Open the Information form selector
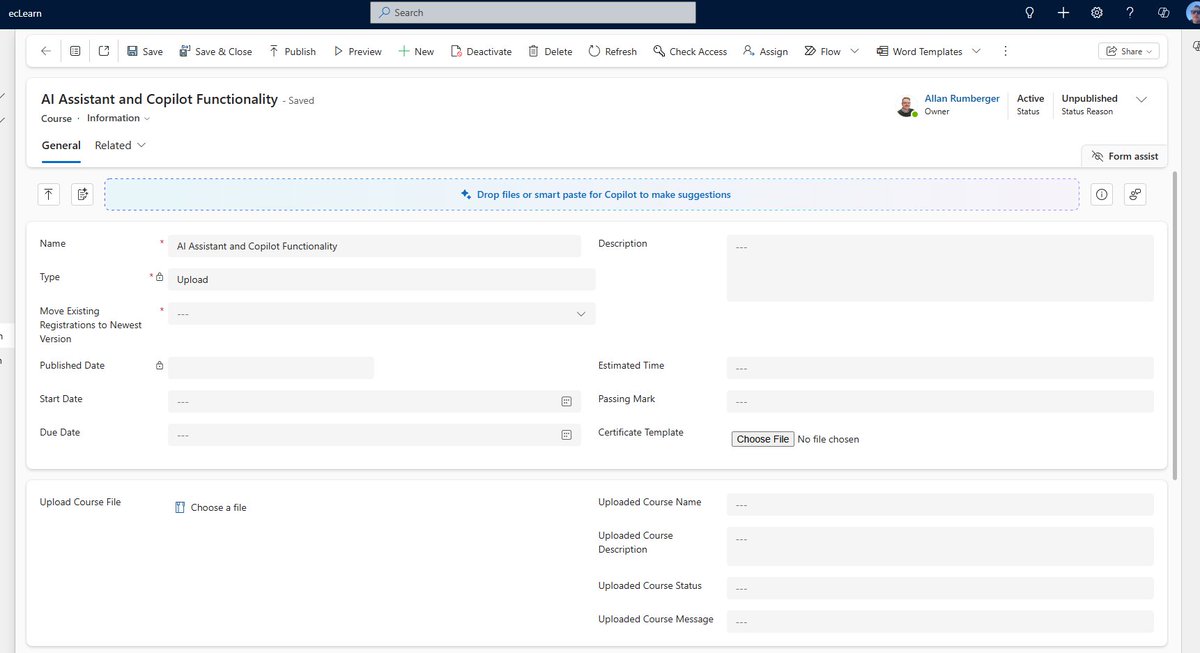The height and width of the screenshot is (653, 1200). pos(119,118)
